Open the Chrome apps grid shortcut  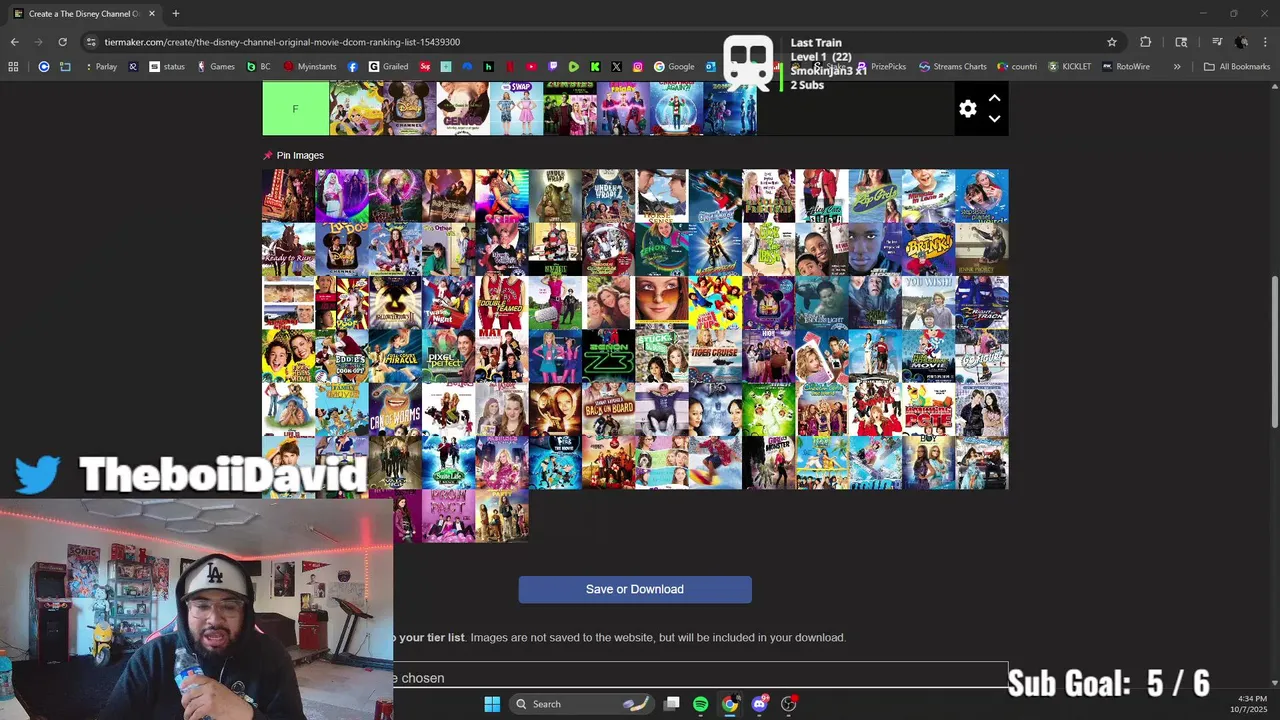13,67
